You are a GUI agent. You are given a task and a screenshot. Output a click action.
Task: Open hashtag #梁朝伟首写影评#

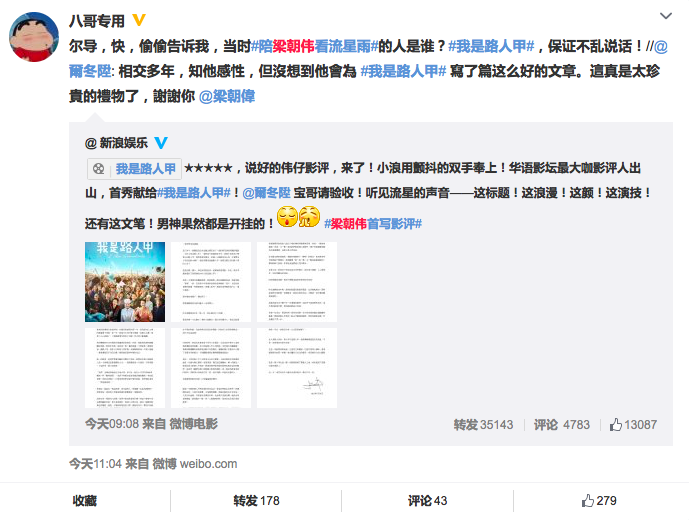[x=373, y=224]
